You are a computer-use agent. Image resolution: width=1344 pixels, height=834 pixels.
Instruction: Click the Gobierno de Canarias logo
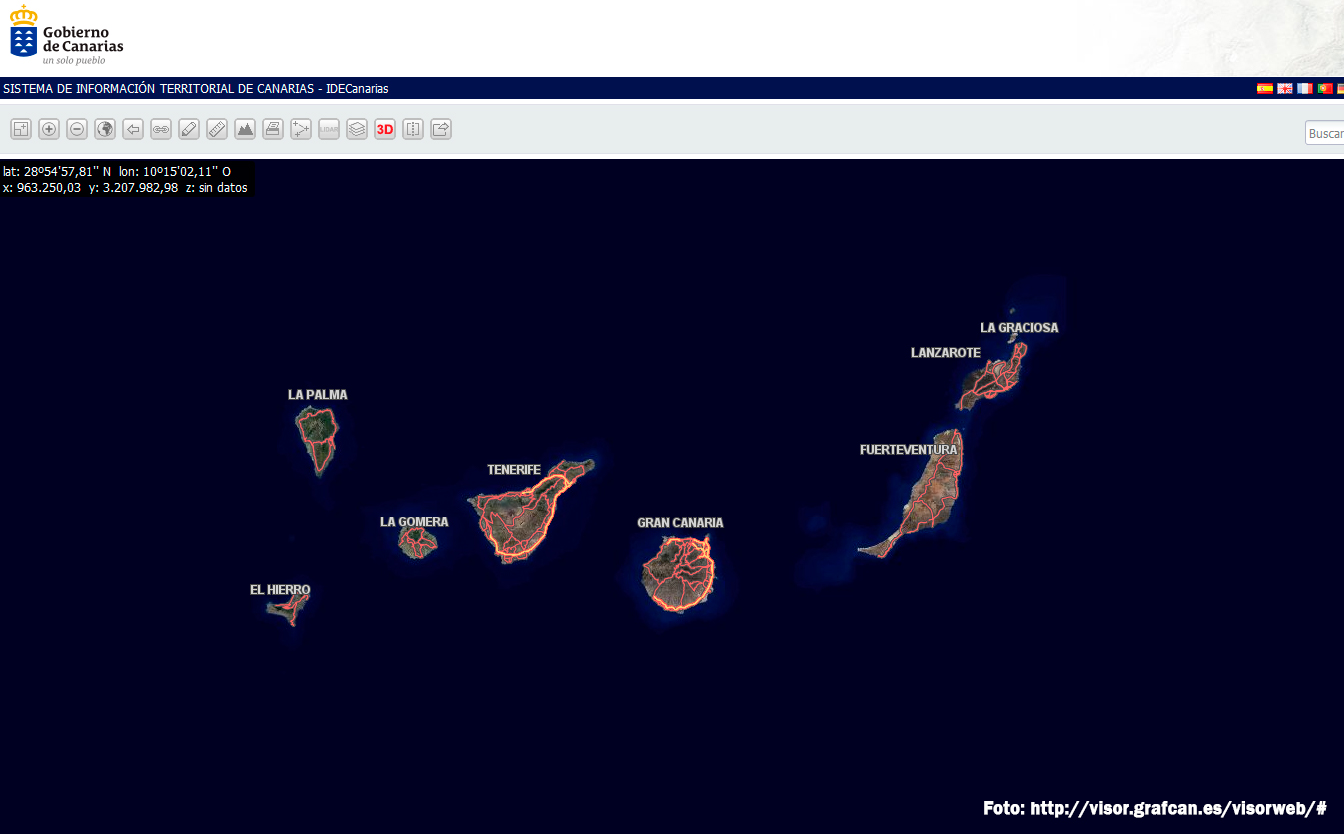tap(67, 36)
